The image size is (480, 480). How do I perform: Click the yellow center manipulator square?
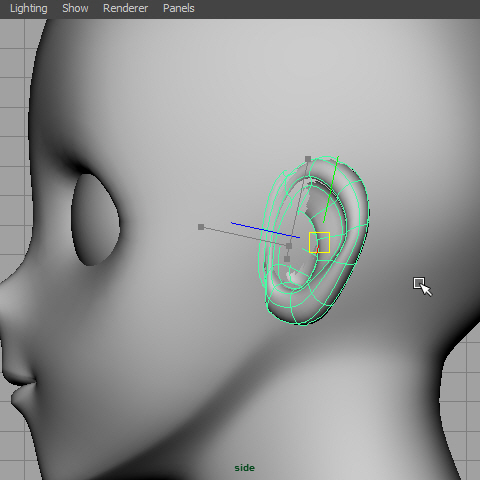[319, 242]
